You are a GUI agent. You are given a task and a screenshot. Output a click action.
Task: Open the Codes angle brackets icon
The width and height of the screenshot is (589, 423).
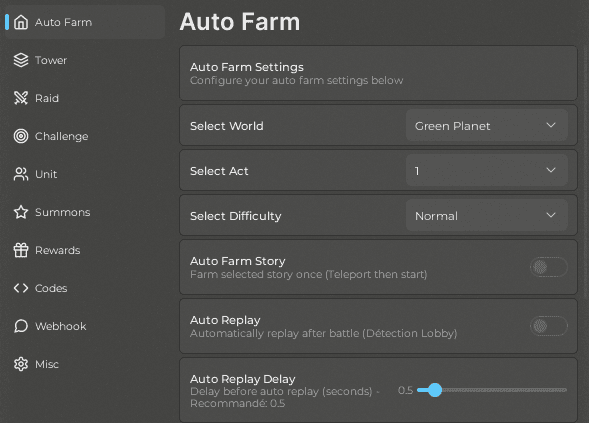point(21,288)
